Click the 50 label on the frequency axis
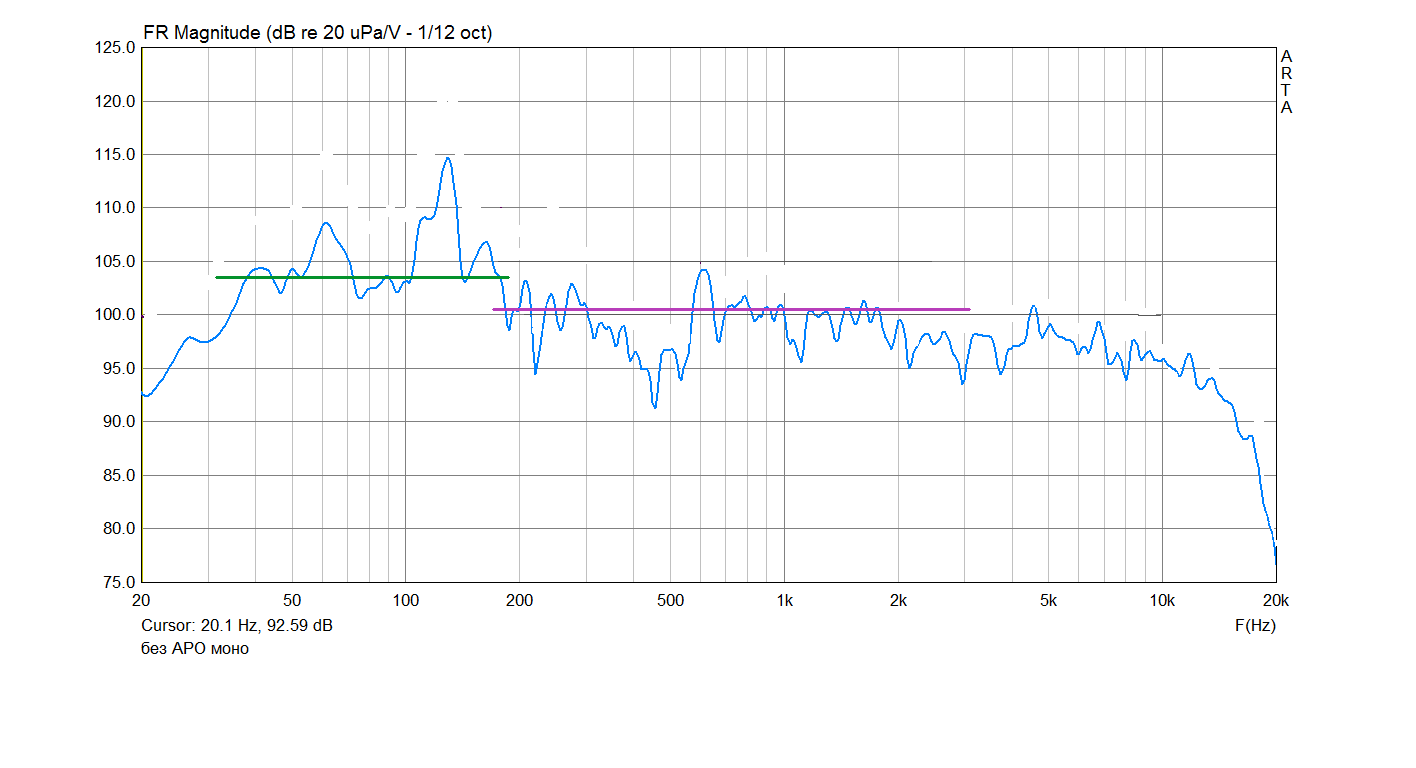This screenshot has height=768, width=1416. [292, 601]
